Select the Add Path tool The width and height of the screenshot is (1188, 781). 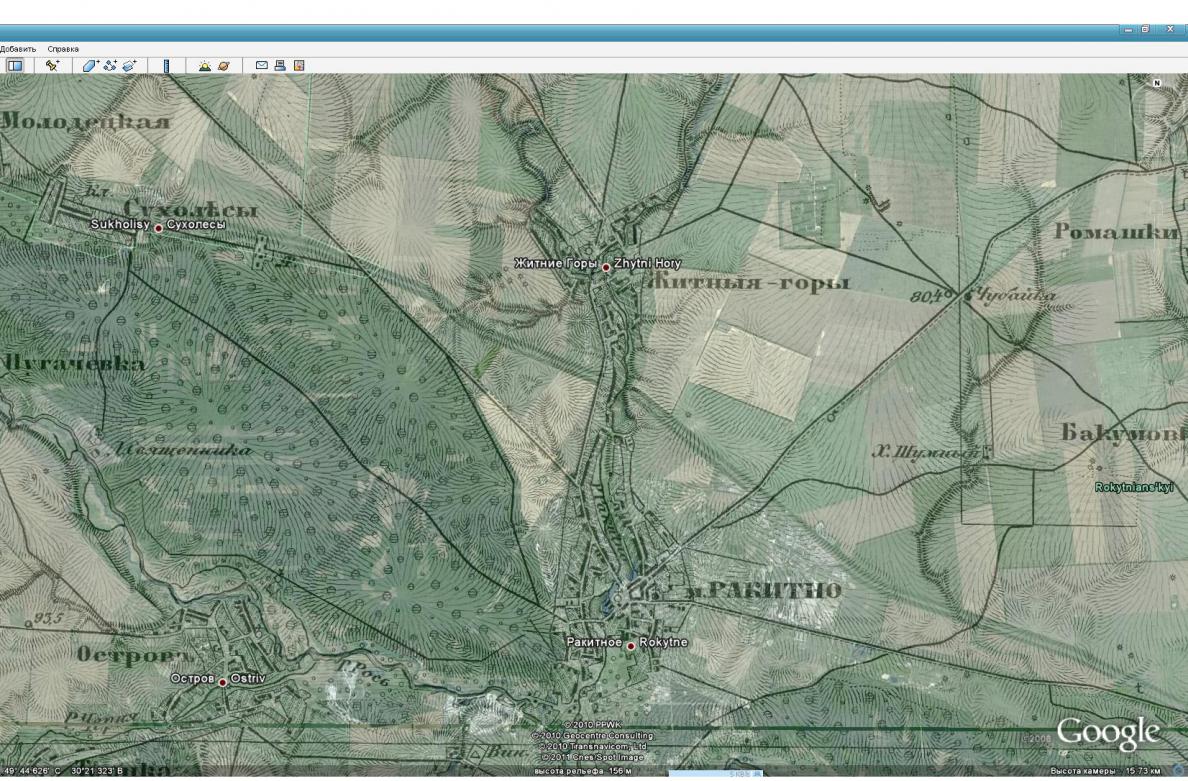[x=111, y=66]
